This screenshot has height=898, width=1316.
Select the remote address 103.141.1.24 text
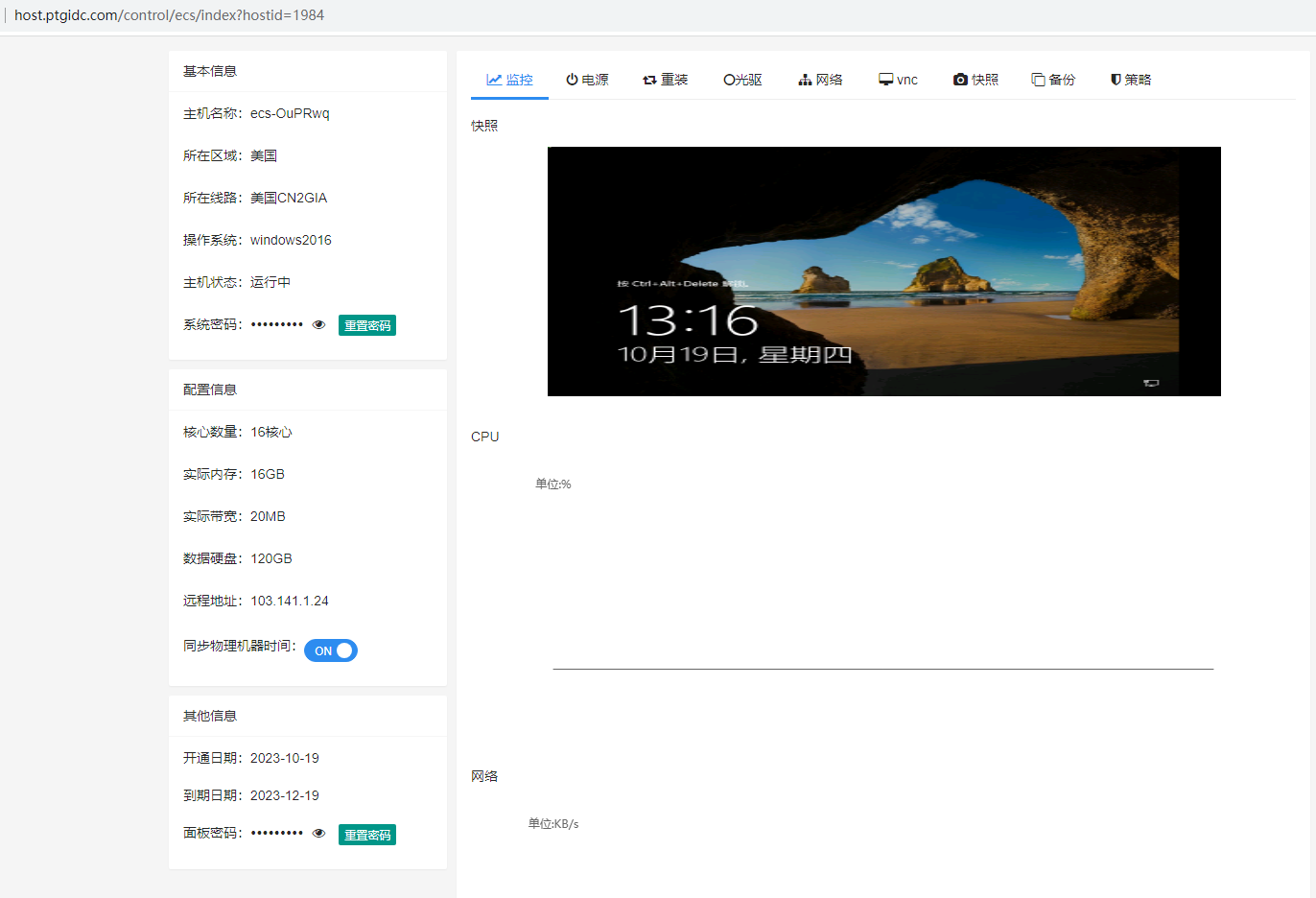pyautogui.click(x=290, y=602)
